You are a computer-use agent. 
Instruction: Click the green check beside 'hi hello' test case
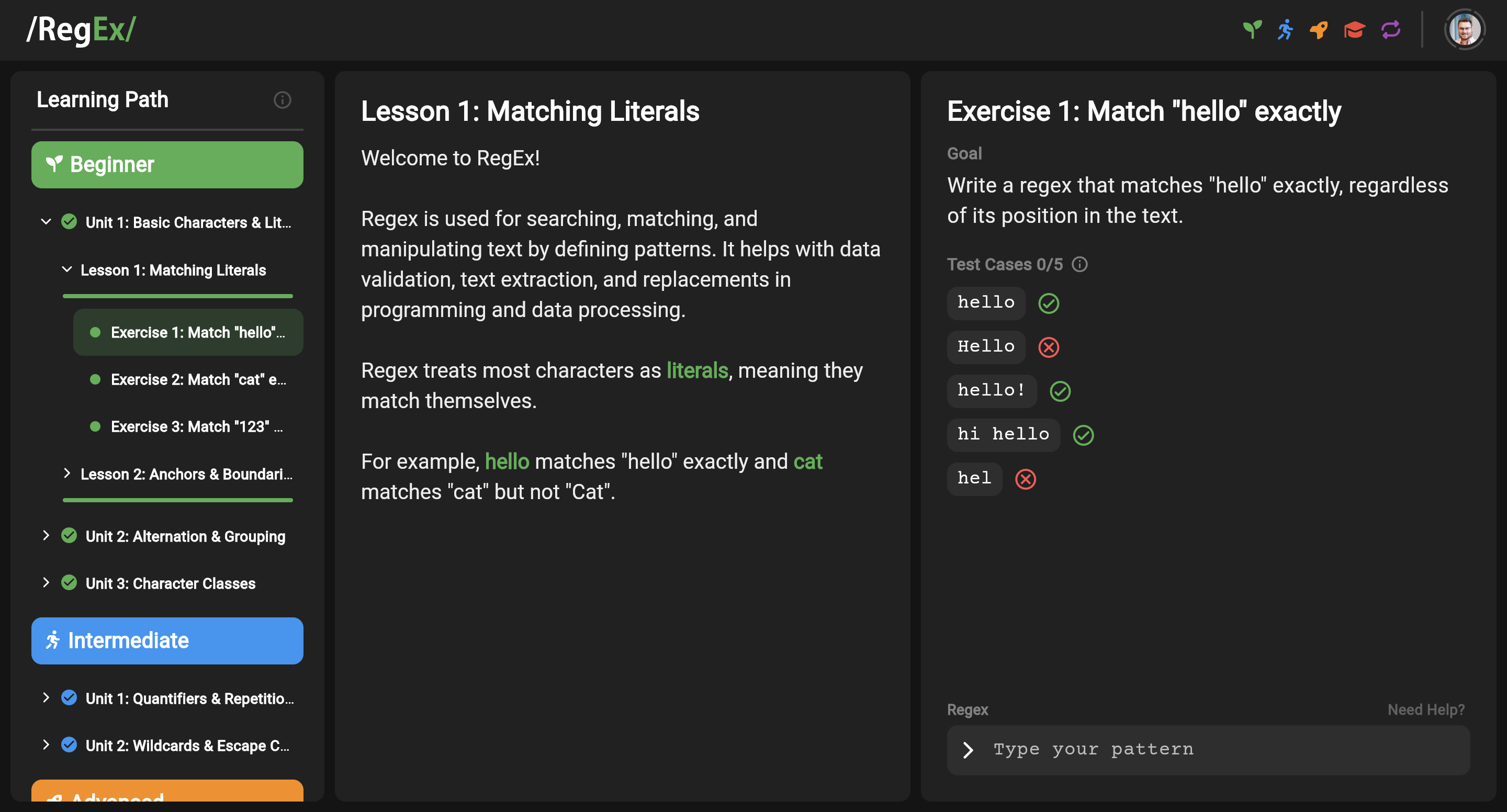1084,435
